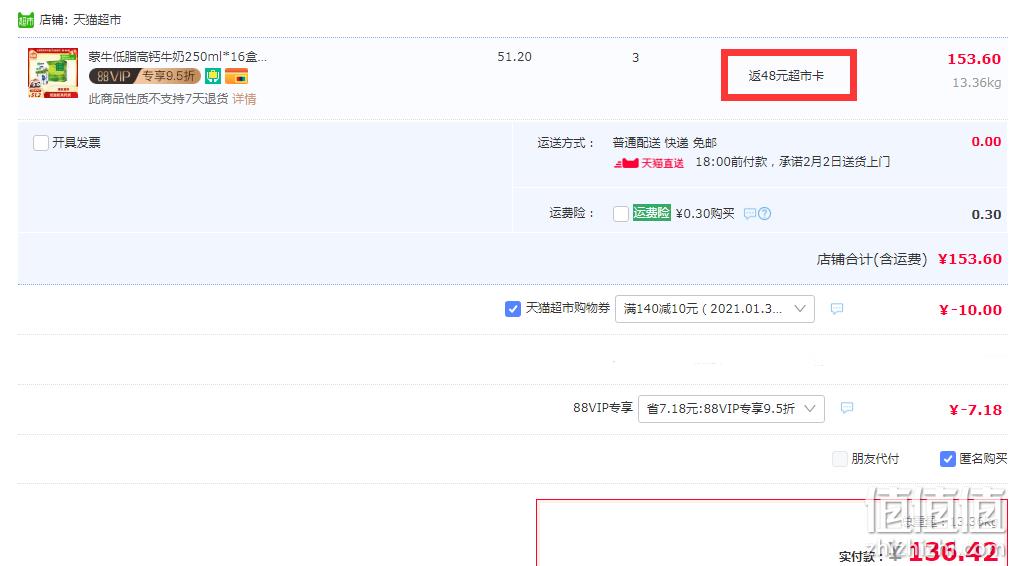Click the 返48元超市卡 promotion text
The image size is (1015, 566).
point(786,76)
